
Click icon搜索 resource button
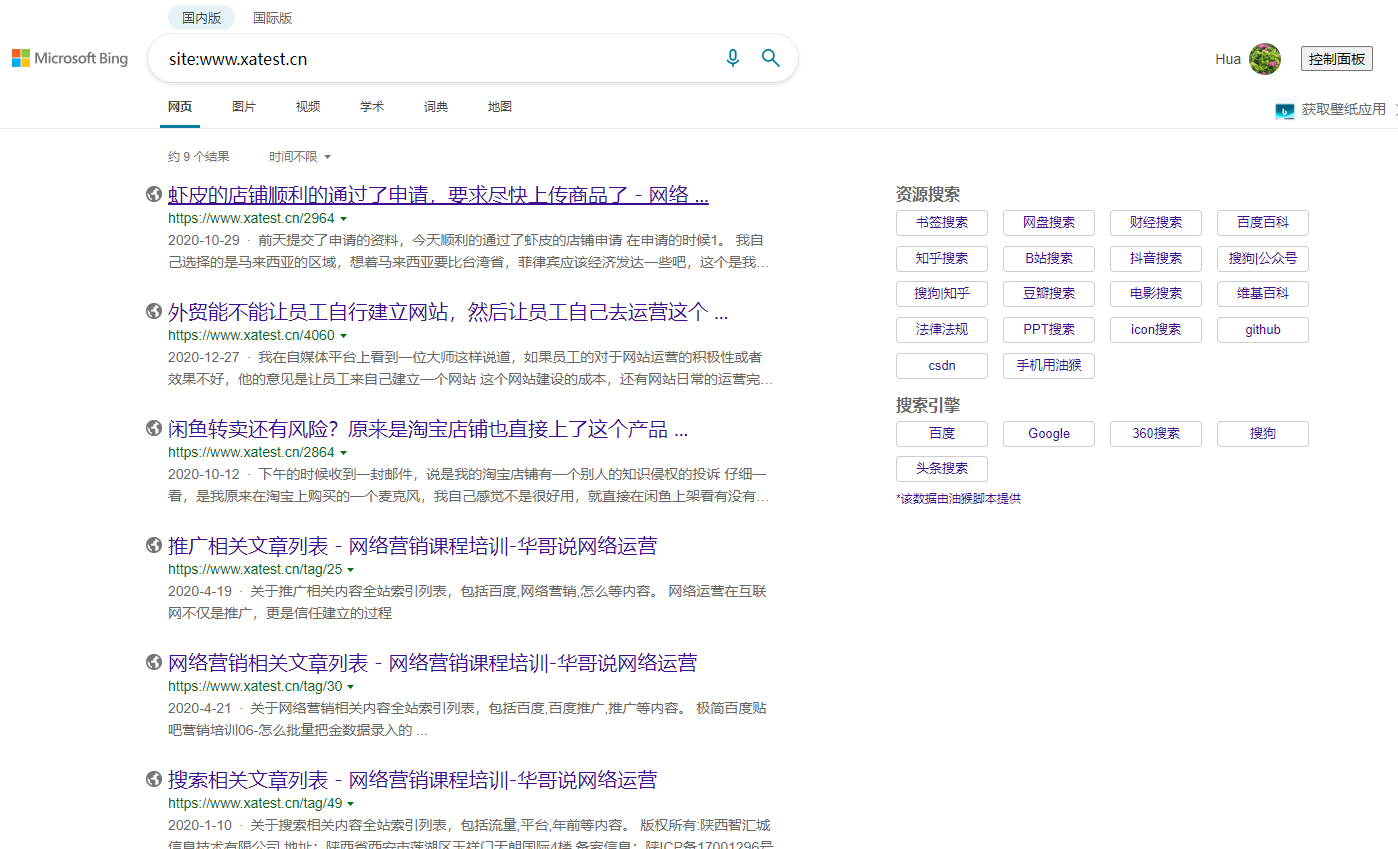pyautogui.click(x=1156, y=330)
